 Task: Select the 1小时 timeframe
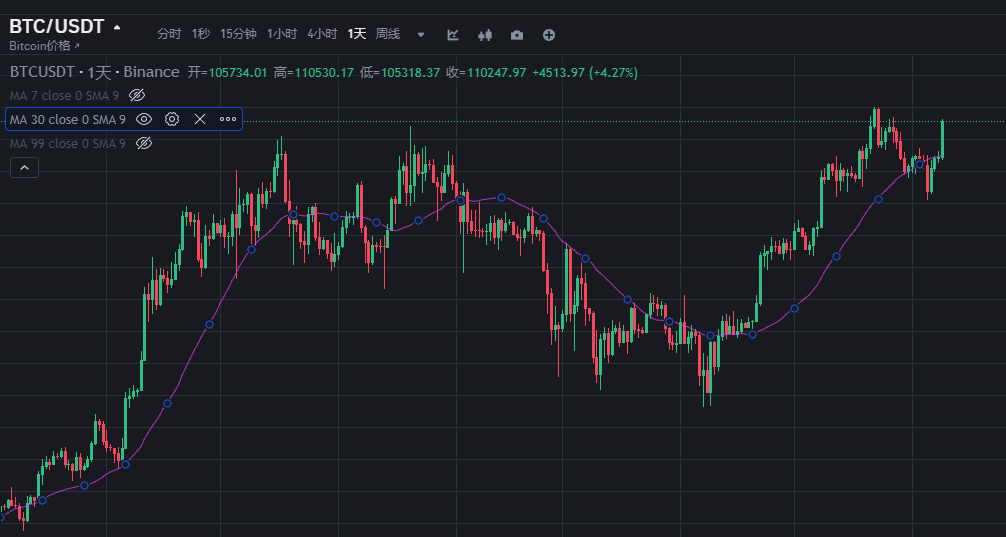coord(282,34)
